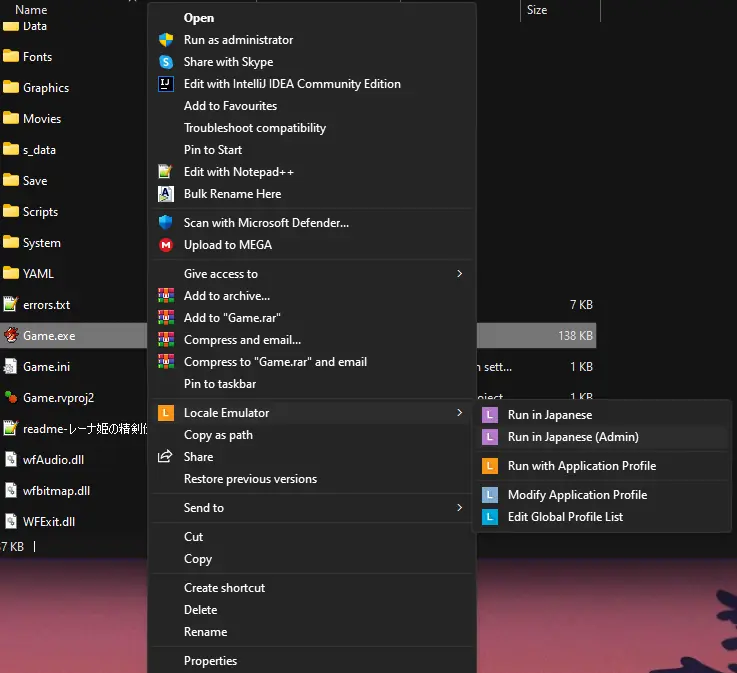Open Properties from the context menu
The width and height of the screenshot is (737, 673).
point(210,661)
